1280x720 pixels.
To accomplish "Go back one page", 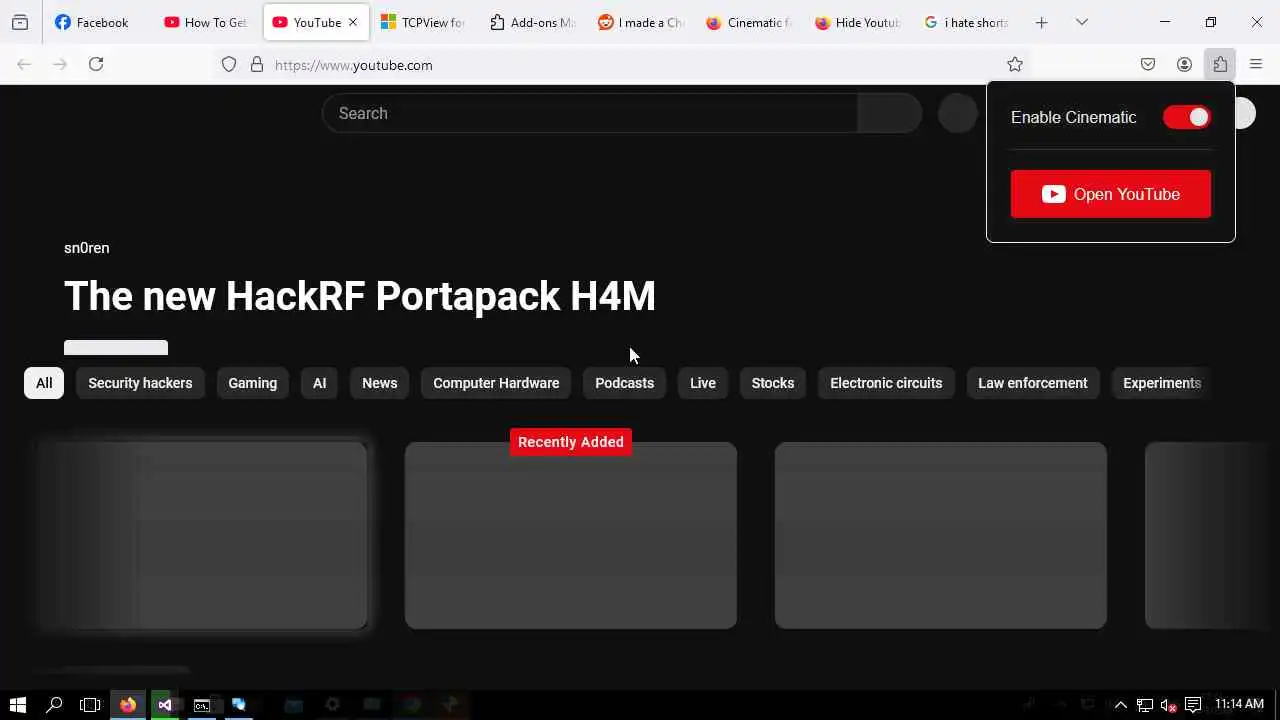I will coord(24,64).
